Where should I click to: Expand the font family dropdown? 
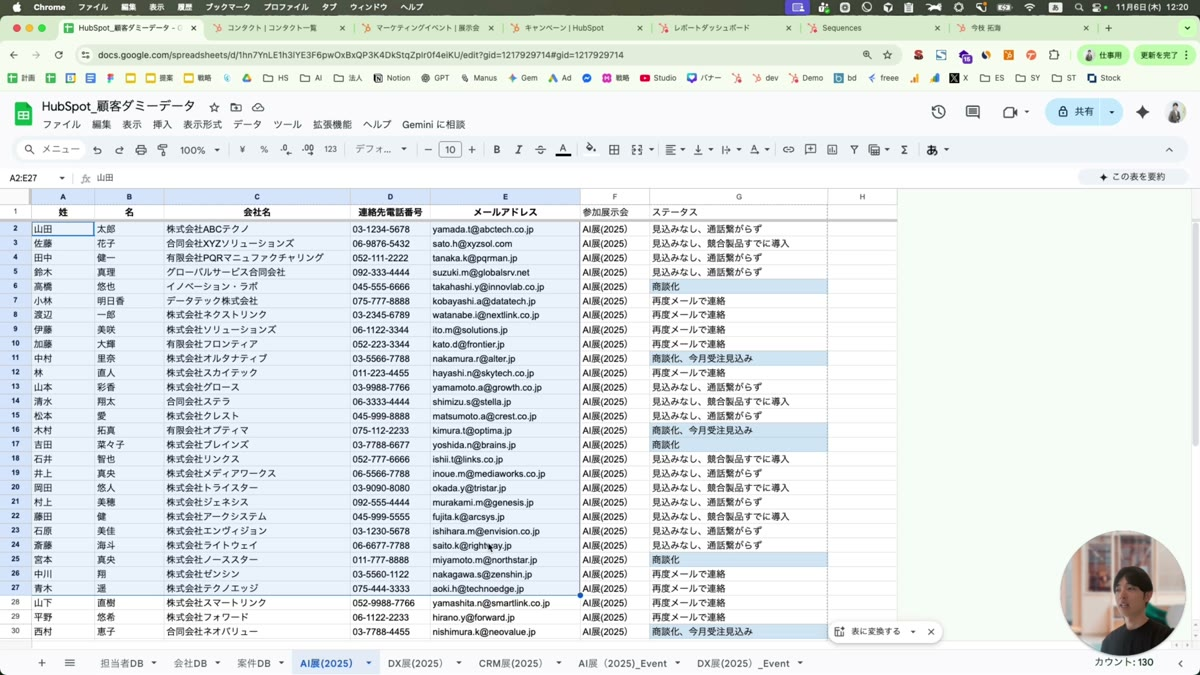[x=381, y=150]
